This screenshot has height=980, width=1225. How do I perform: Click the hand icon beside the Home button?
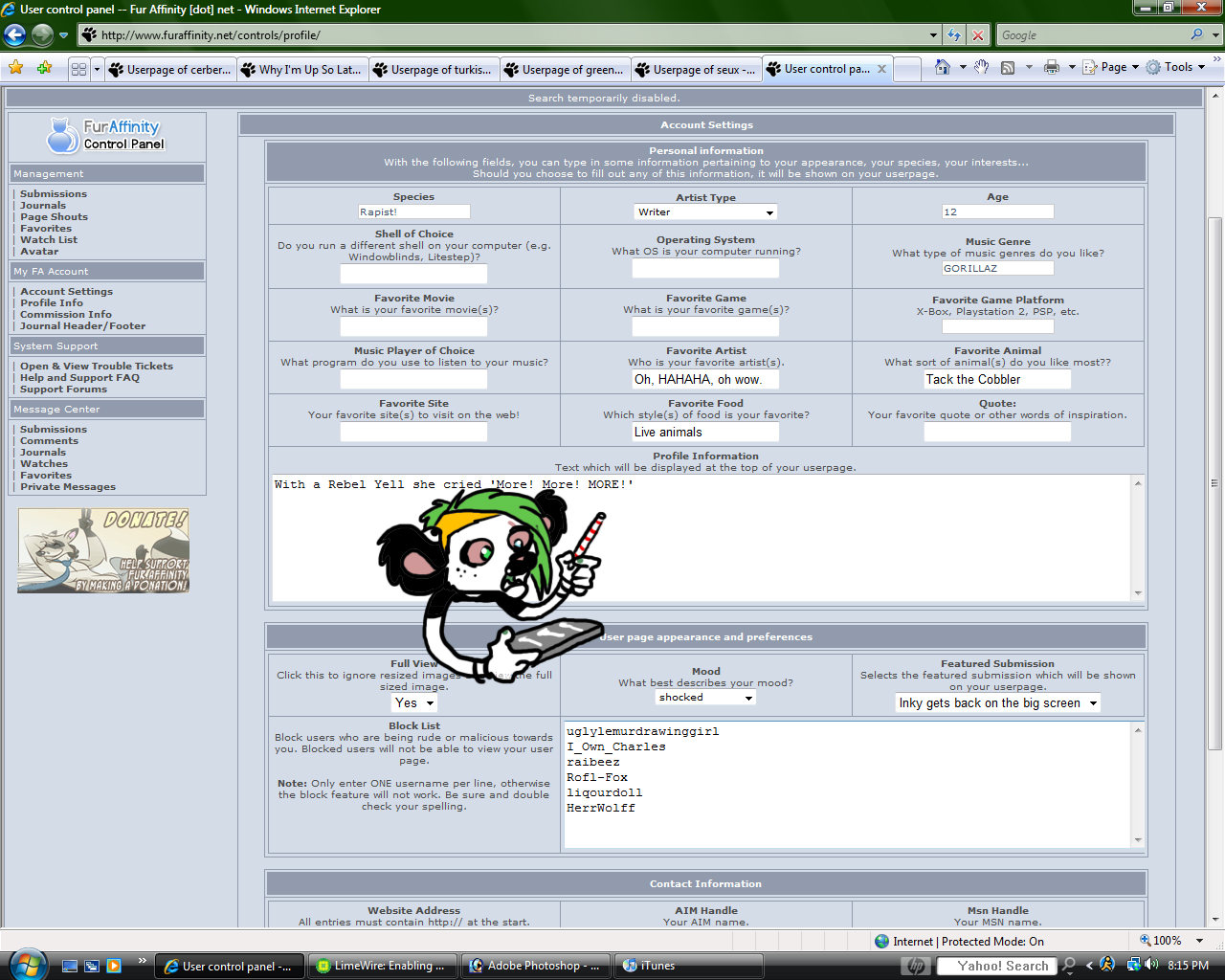point(981,67)
